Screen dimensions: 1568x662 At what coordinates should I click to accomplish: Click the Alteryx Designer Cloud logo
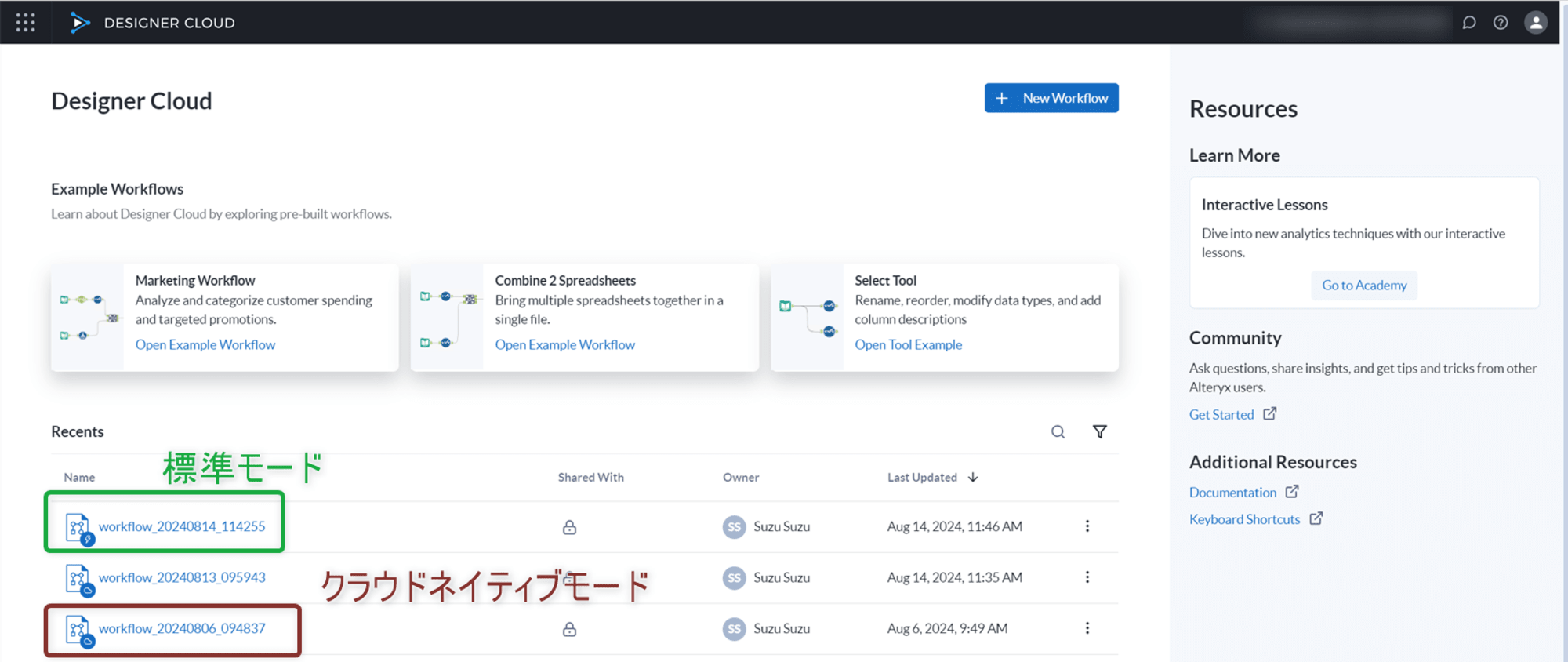coord(79,22)
